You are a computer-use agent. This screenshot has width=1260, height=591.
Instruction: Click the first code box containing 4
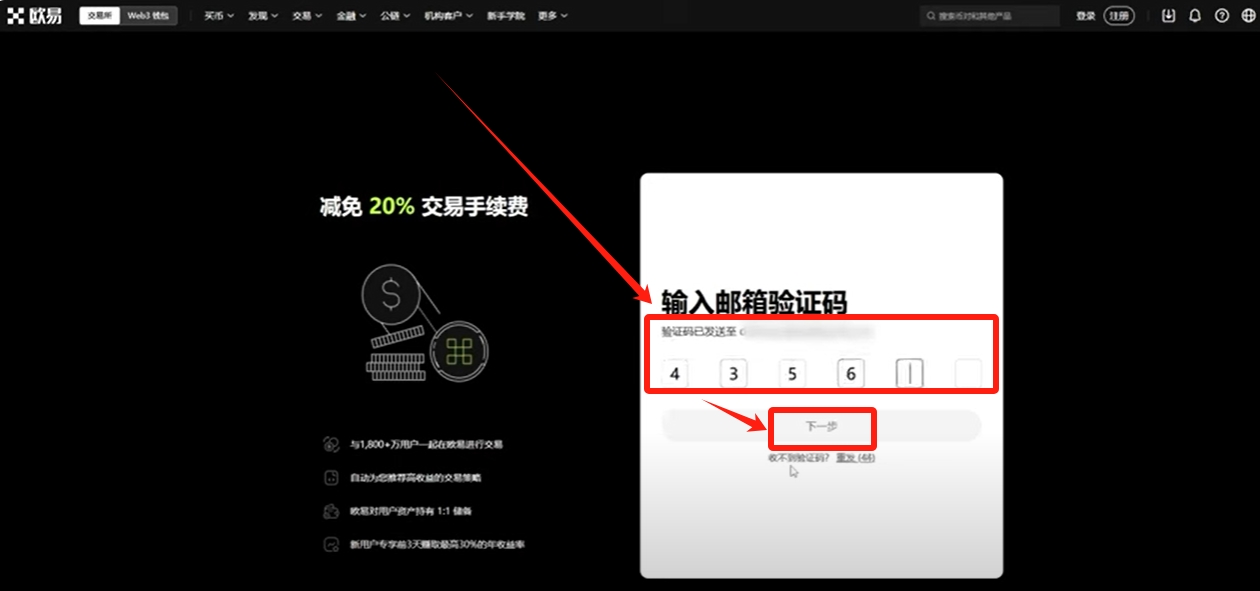click(x=675, y=374)
